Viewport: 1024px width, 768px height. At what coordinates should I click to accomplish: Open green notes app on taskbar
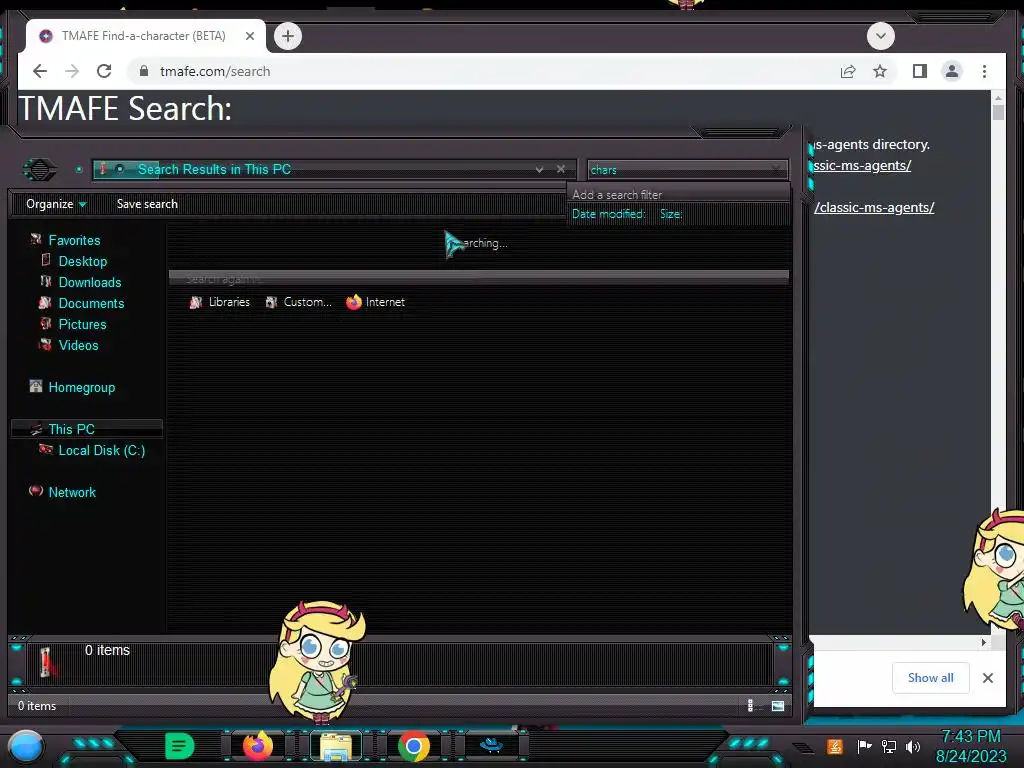[179, 746]
